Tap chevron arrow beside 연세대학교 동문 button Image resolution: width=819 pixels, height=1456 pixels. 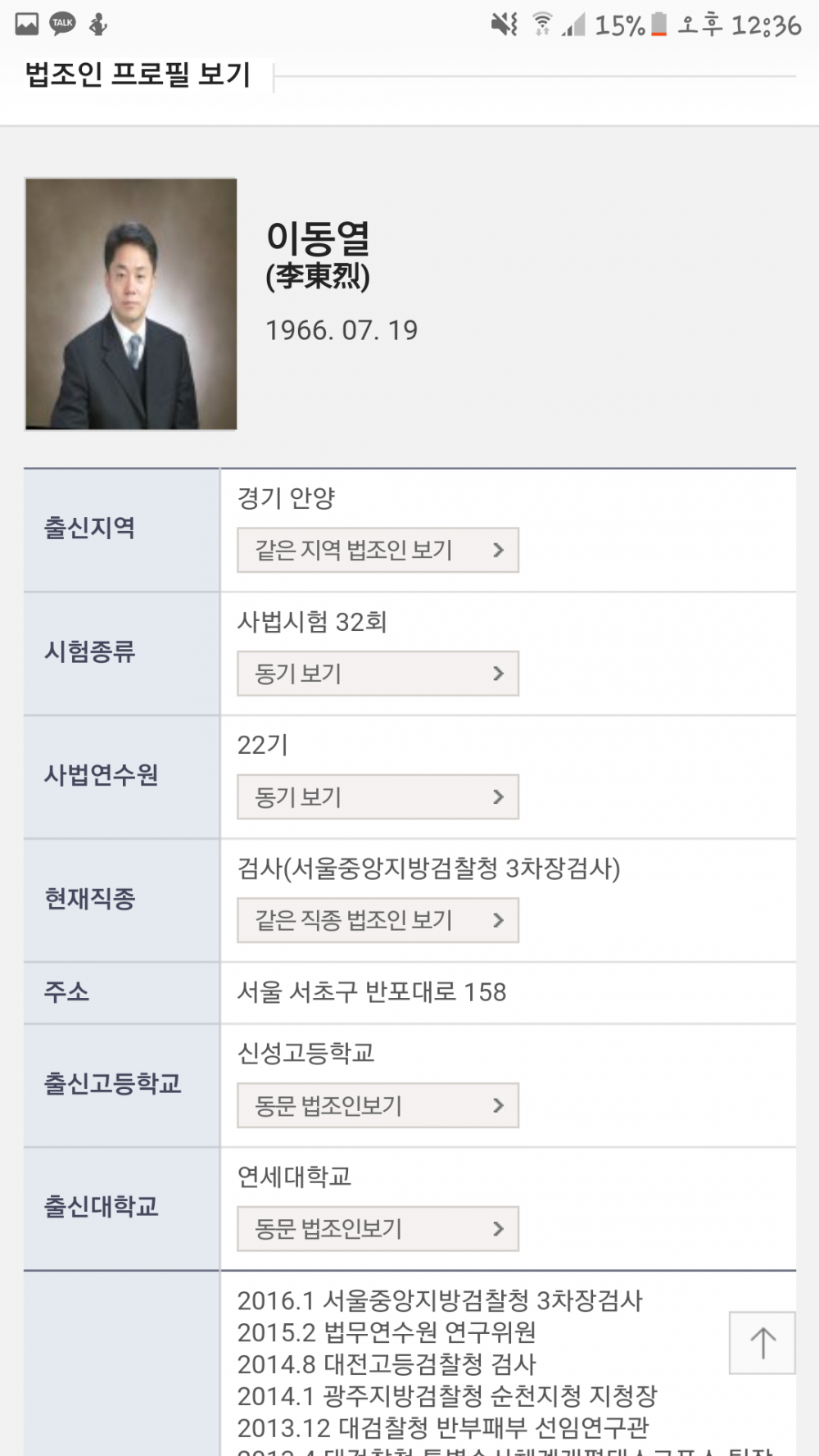coord(498,1228)
